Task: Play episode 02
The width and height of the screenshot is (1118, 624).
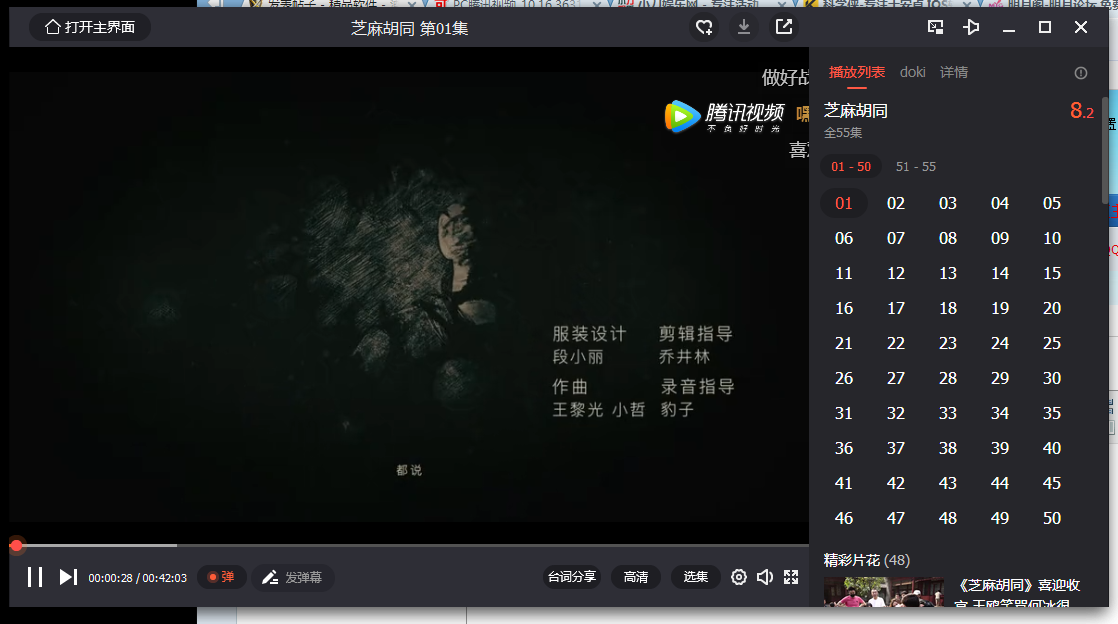Action: click(x=896, y=203)
